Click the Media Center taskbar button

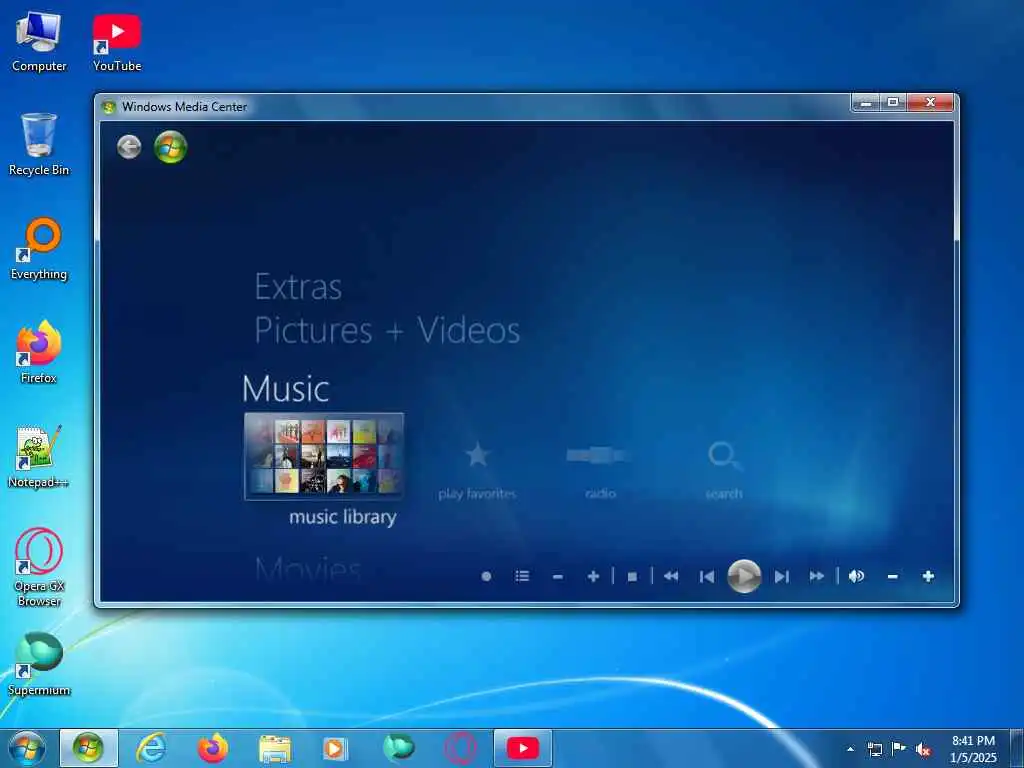(88, 748)
